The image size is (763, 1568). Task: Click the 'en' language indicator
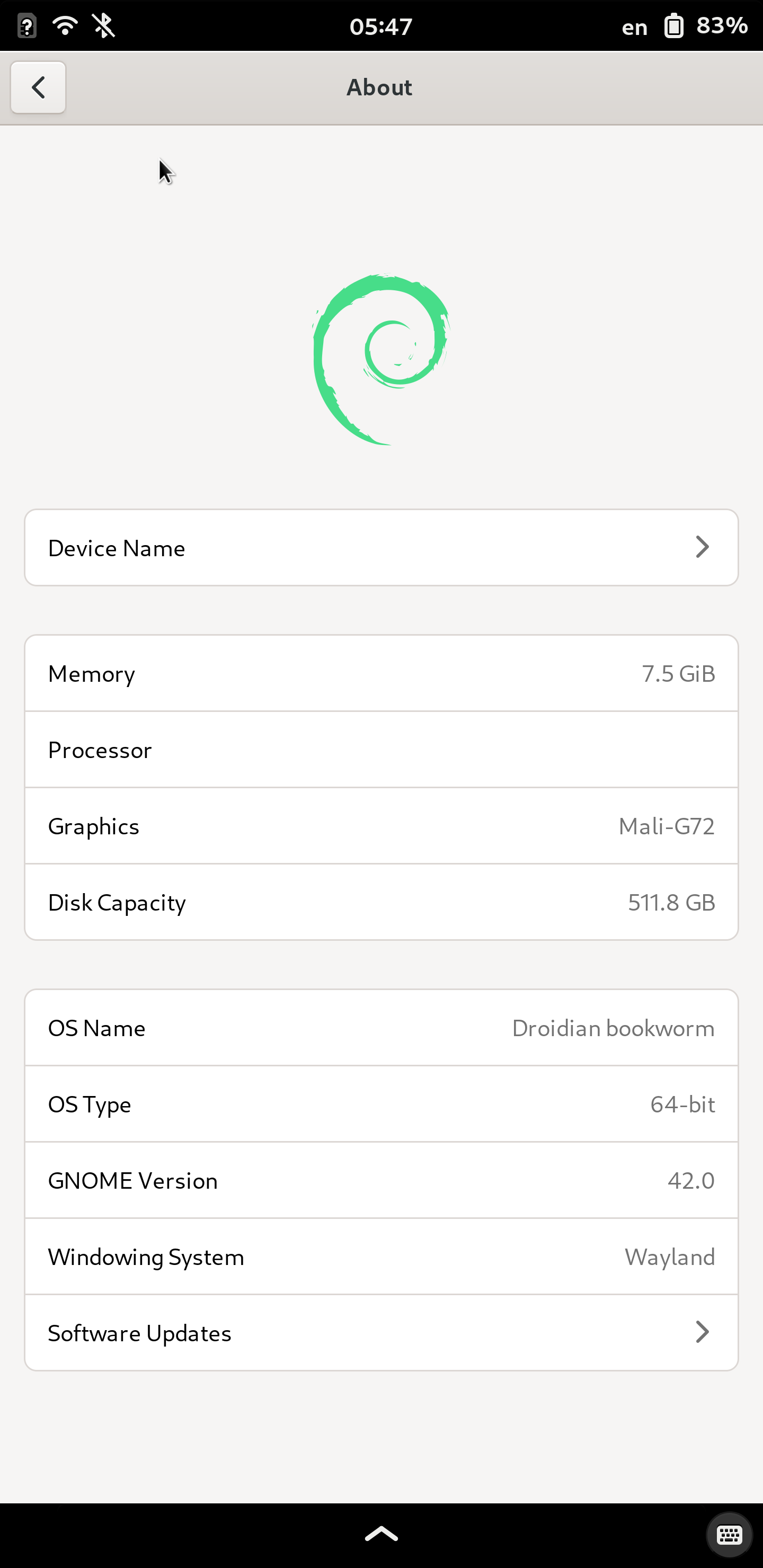(634, 28)
